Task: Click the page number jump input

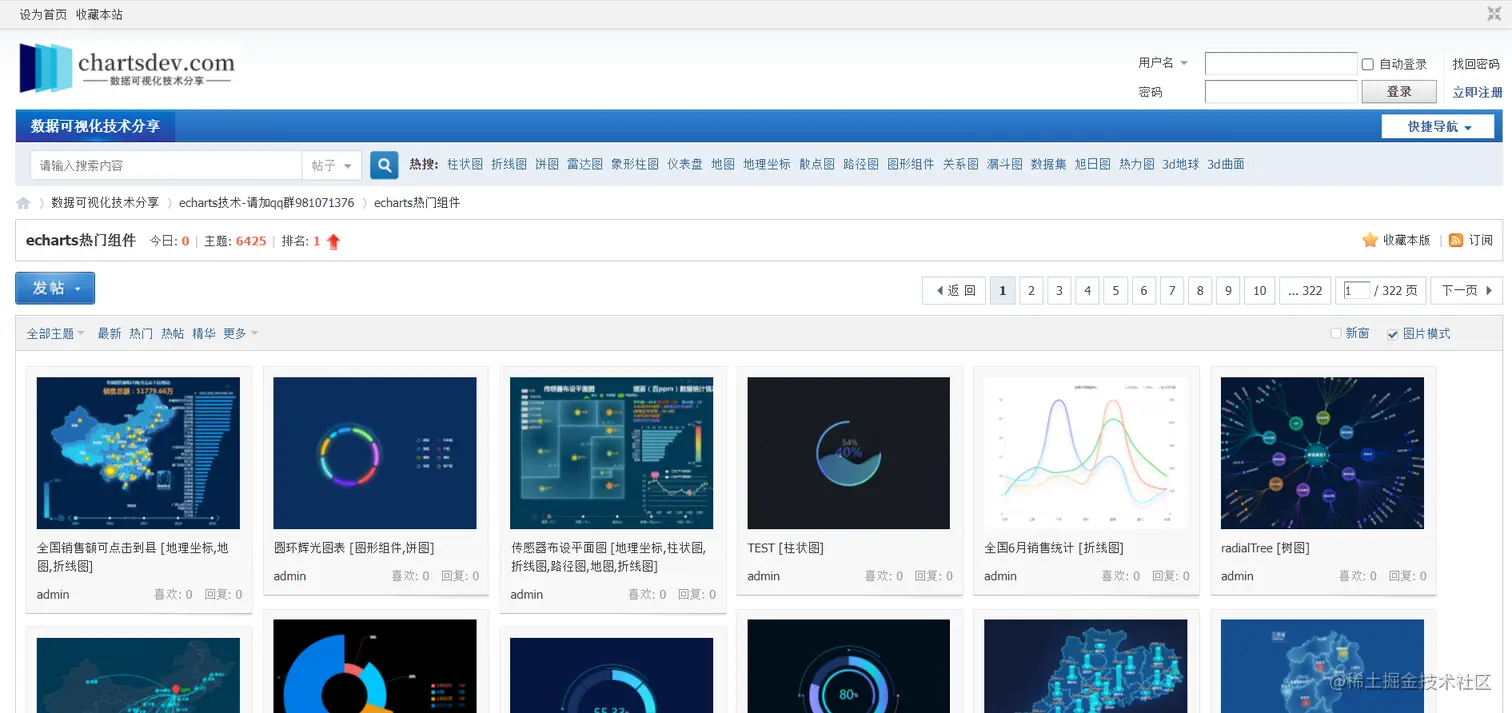Action: [x=1356, y=291]
